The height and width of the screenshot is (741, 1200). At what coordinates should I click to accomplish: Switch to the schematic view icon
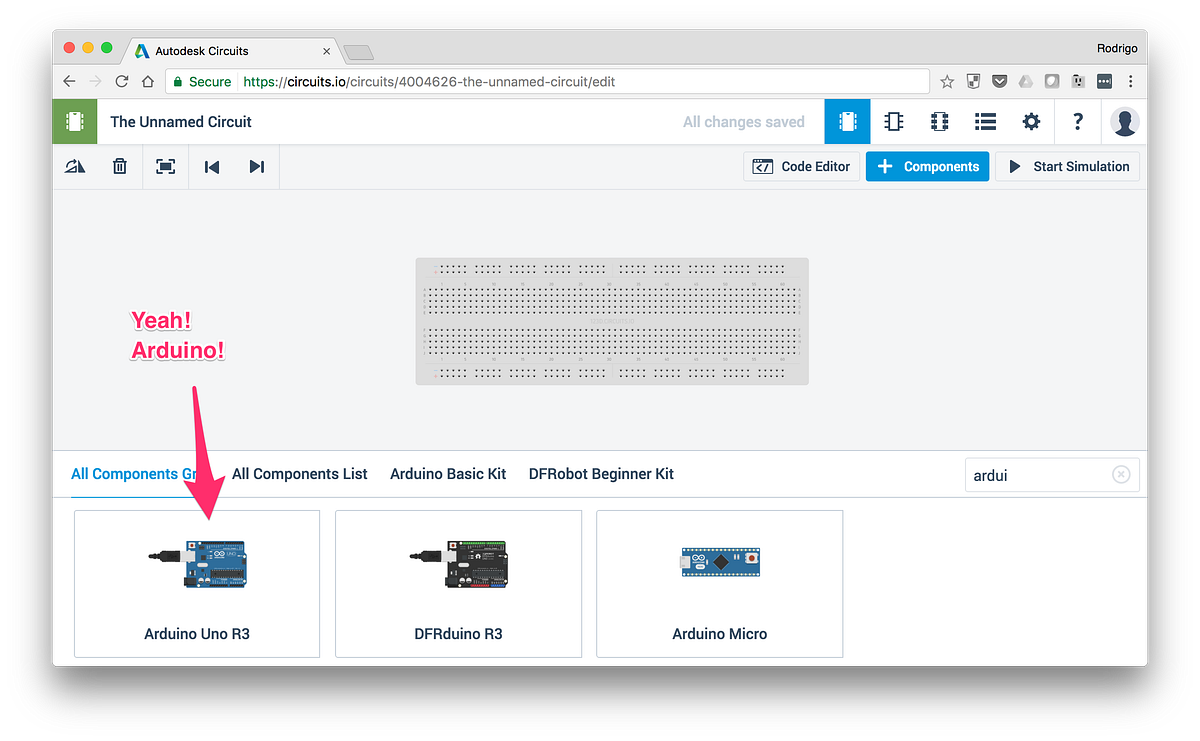point(893,121)
